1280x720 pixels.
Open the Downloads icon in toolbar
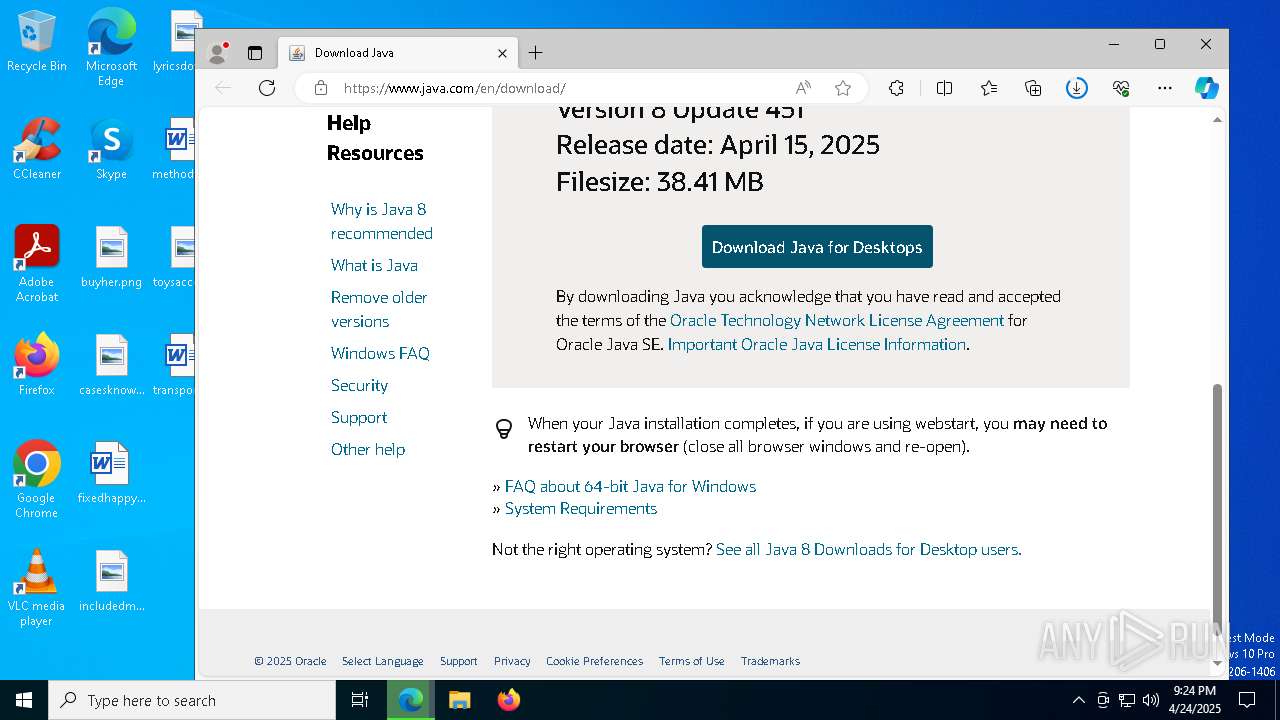[1077, 88]
